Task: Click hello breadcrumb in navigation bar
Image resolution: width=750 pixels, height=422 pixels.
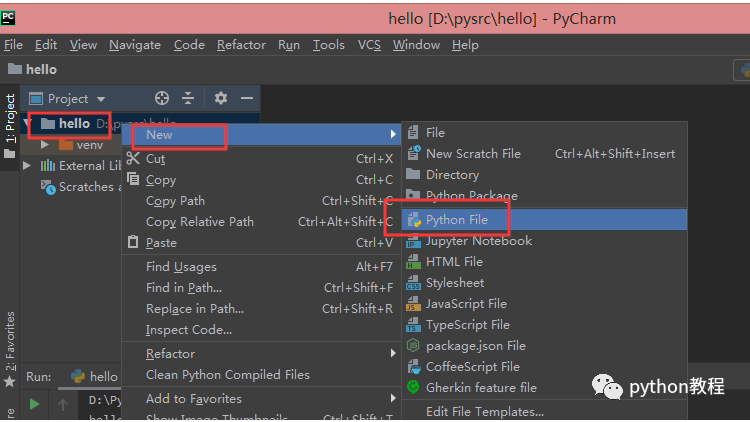Action: [x=33, y=69]
